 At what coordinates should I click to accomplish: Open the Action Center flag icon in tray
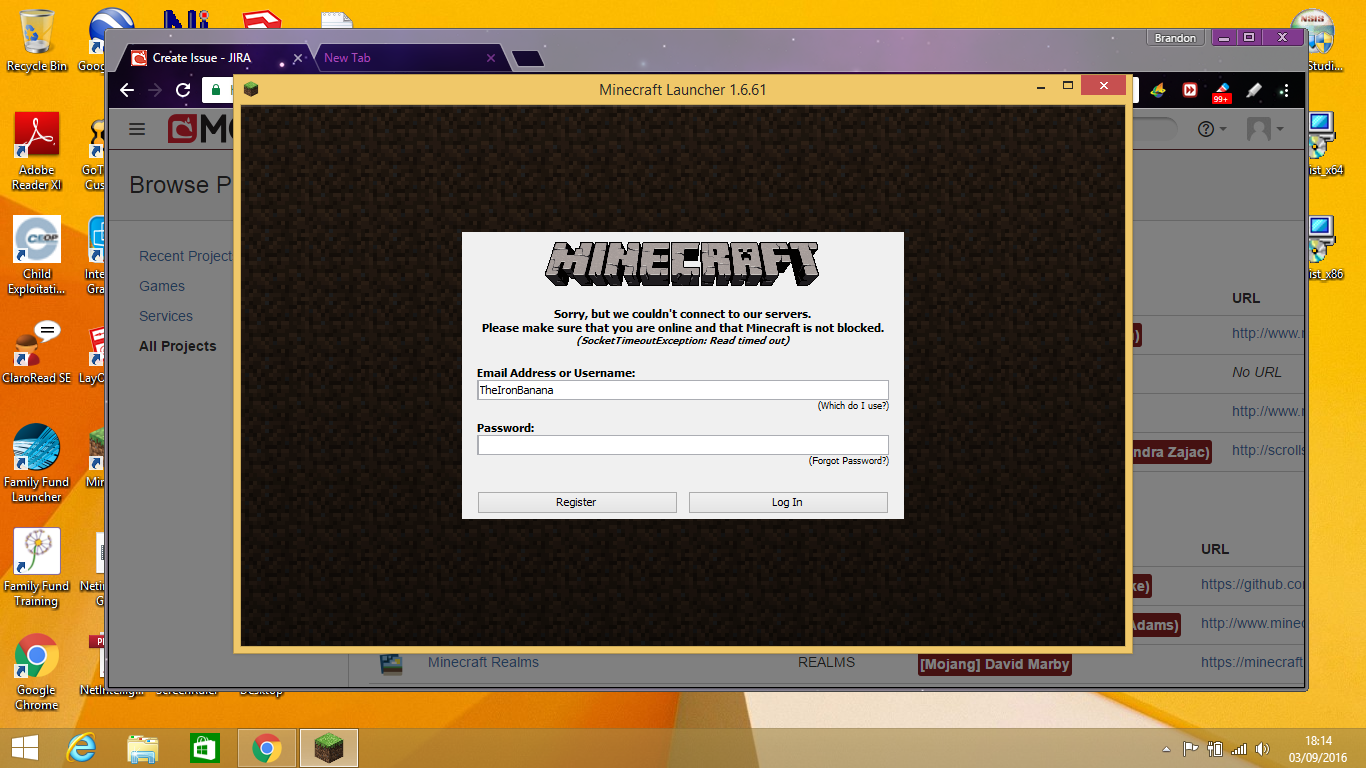click(1191, 748)
